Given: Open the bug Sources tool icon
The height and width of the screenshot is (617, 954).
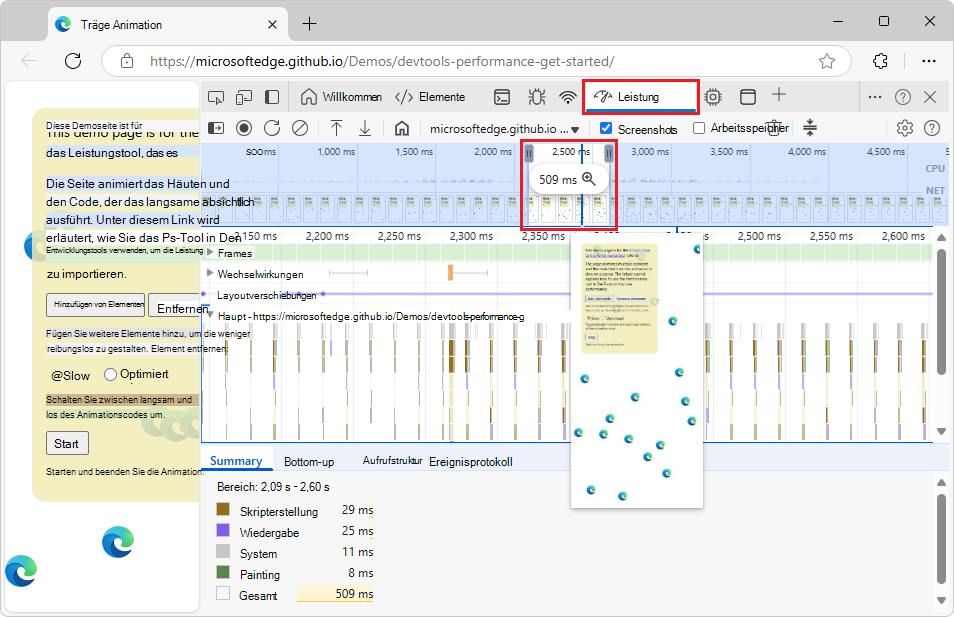Looking at the screenshot, I should (x=536, y=97).
